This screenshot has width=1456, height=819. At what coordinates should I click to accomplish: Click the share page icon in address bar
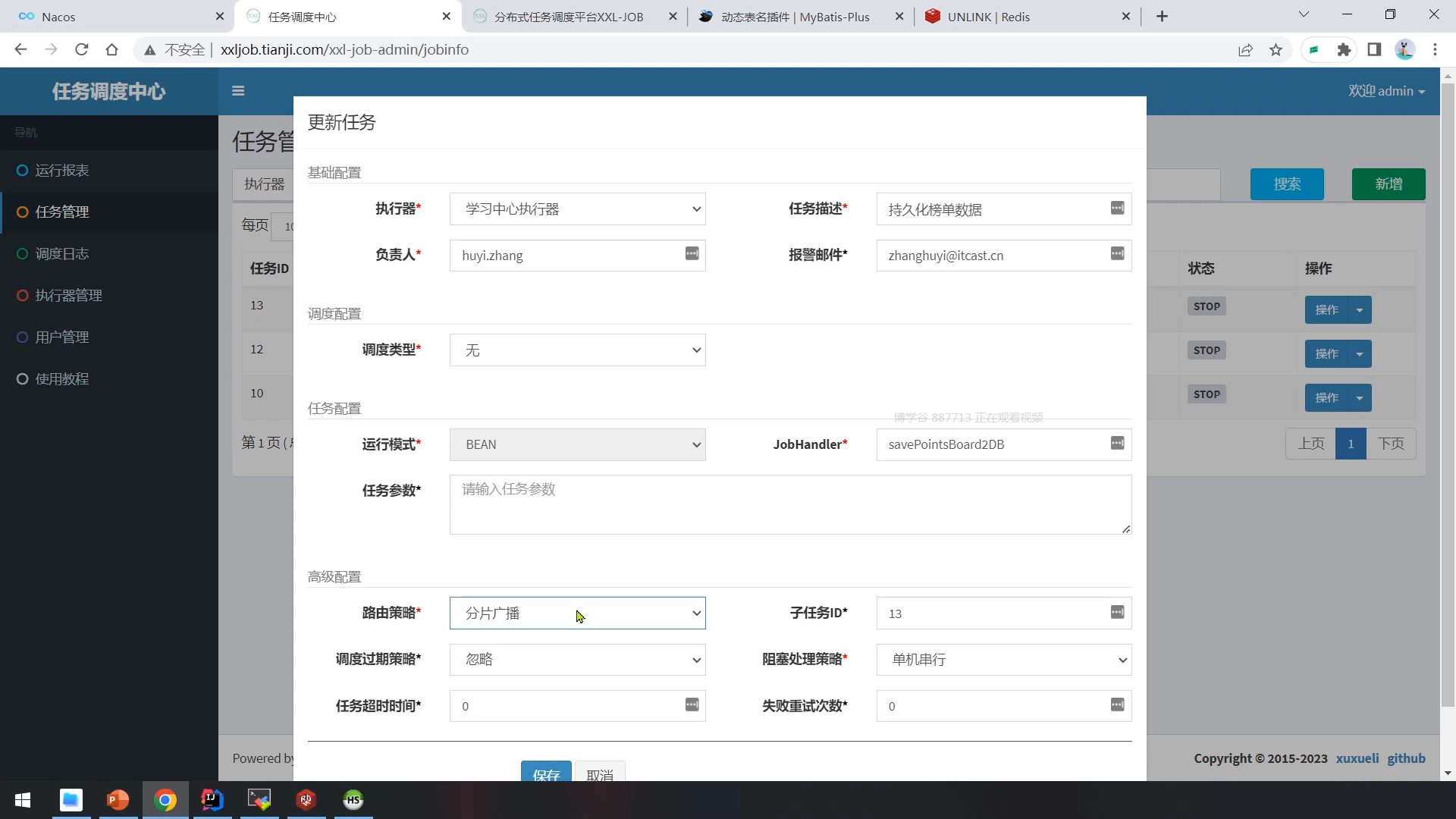click(1245, 50)
